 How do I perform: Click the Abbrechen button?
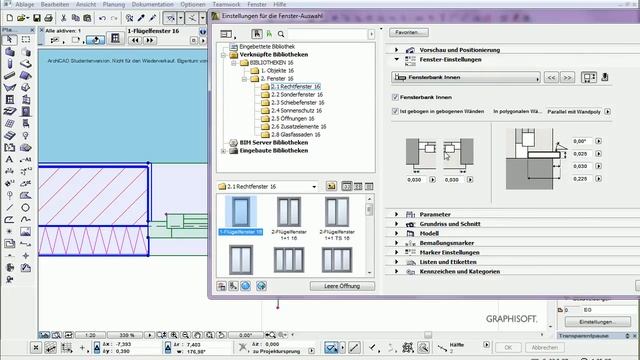tap(544, 348)
